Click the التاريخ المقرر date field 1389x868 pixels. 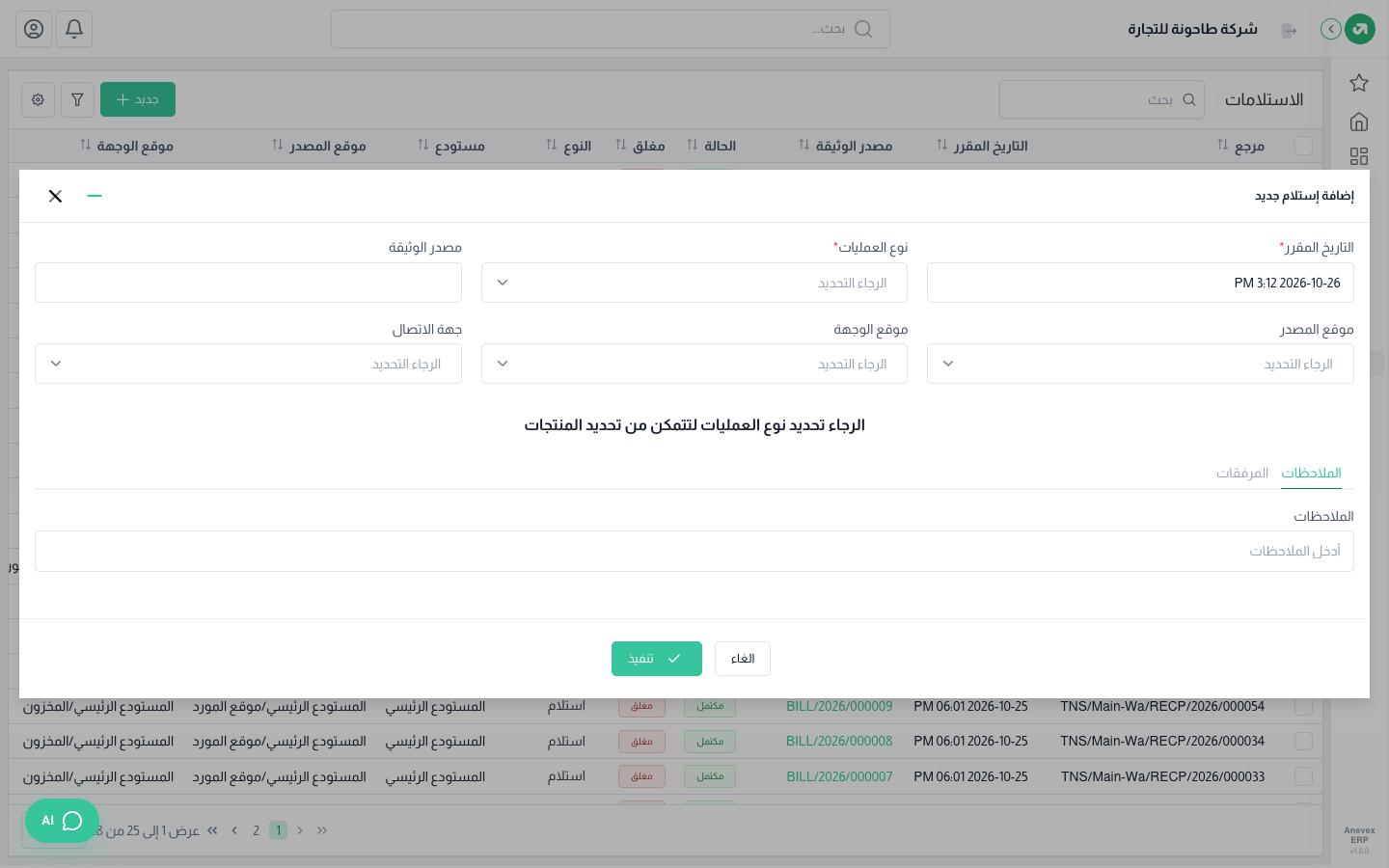[1140, 283]
